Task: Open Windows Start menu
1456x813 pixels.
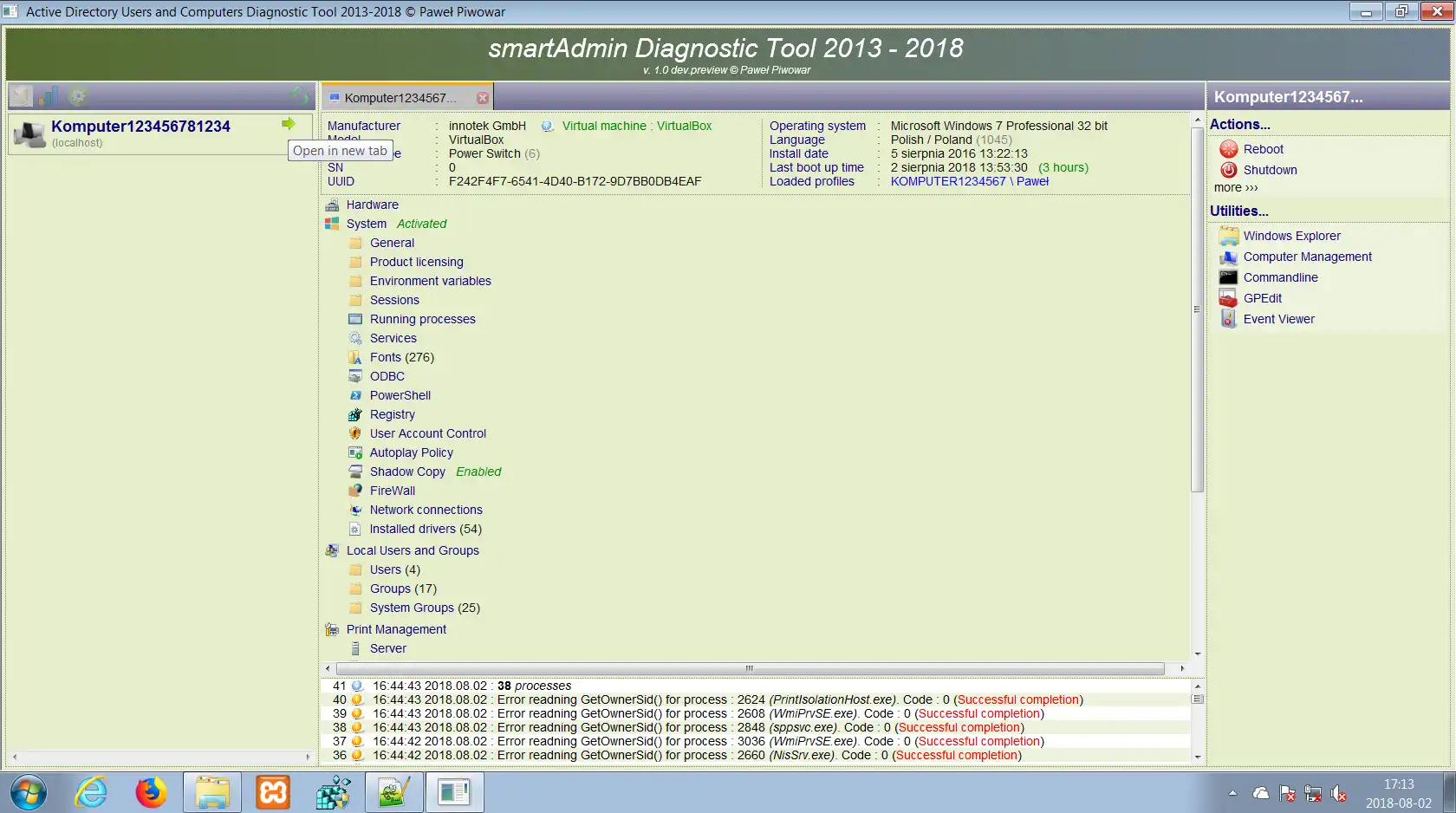Action: click(x=28, y=792)
